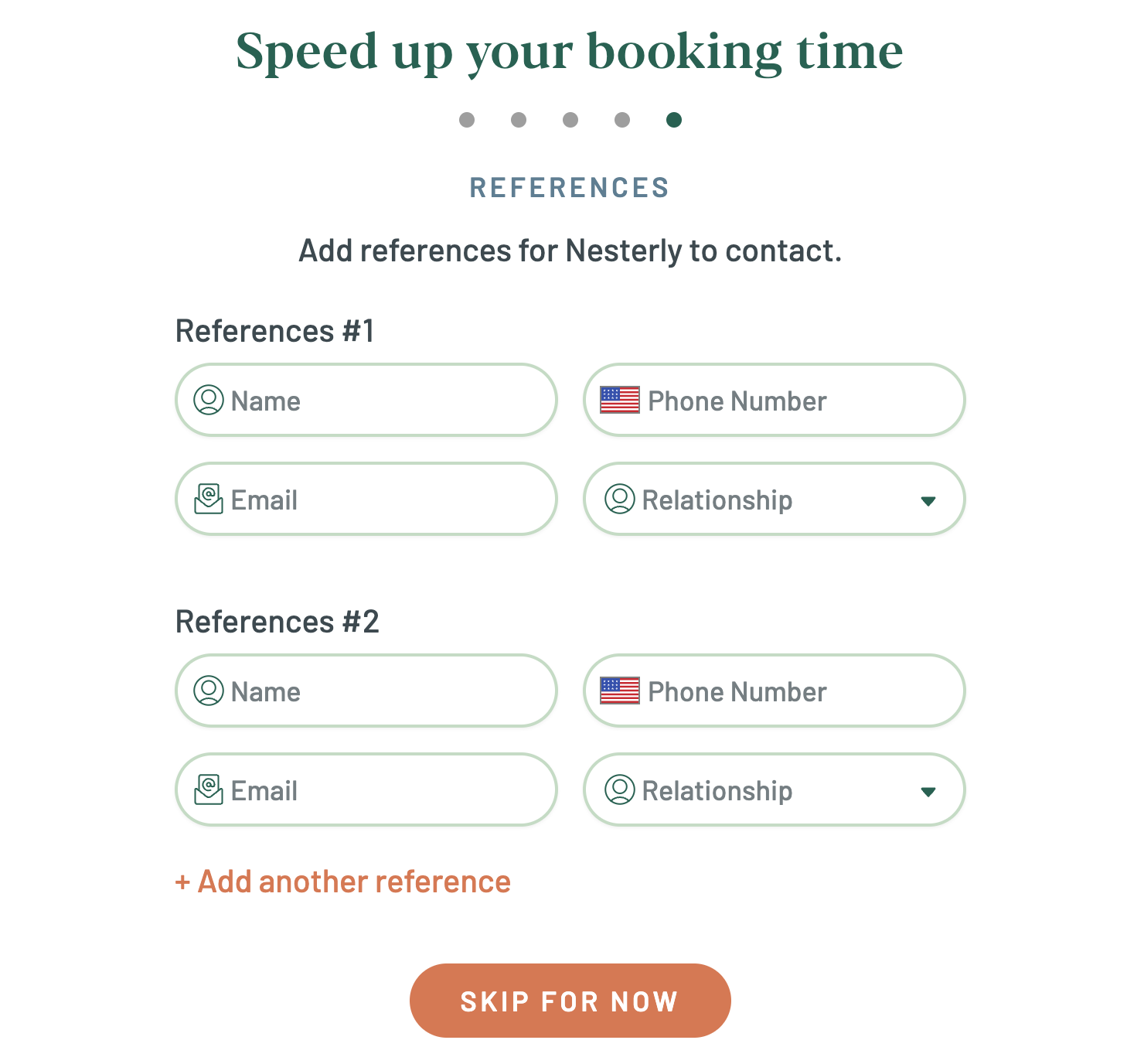
Task: Go to the third step progress dot
Action: (570, 120)
